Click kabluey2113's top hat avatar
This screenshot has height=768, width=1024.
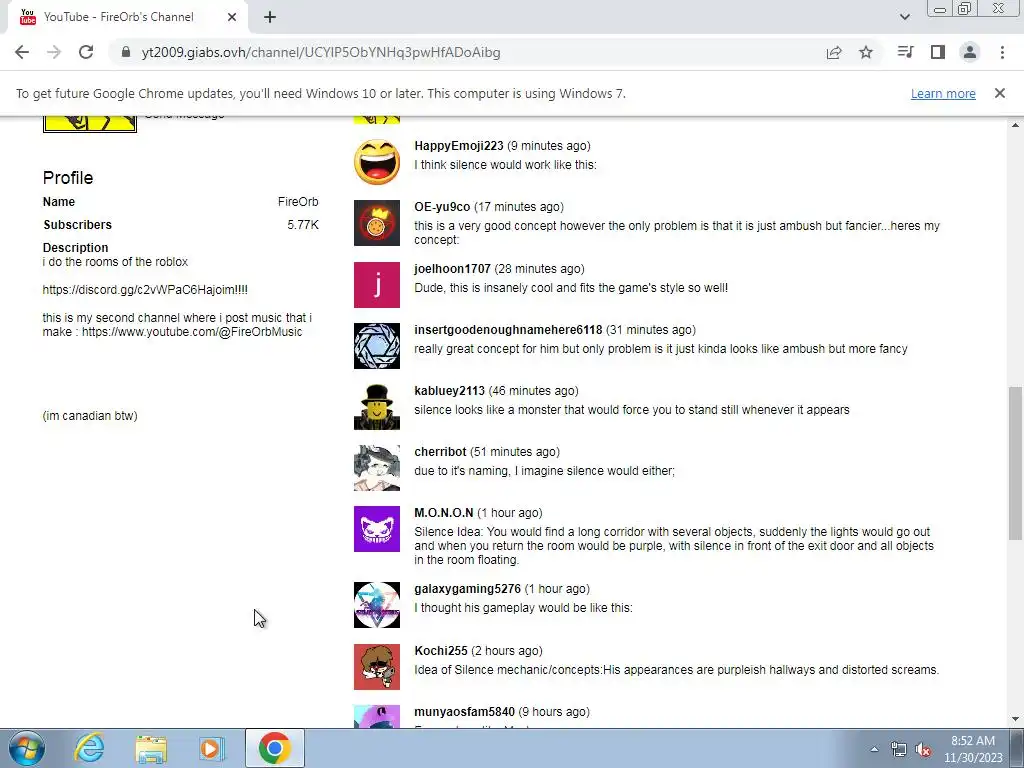click(x=377, y=407)
